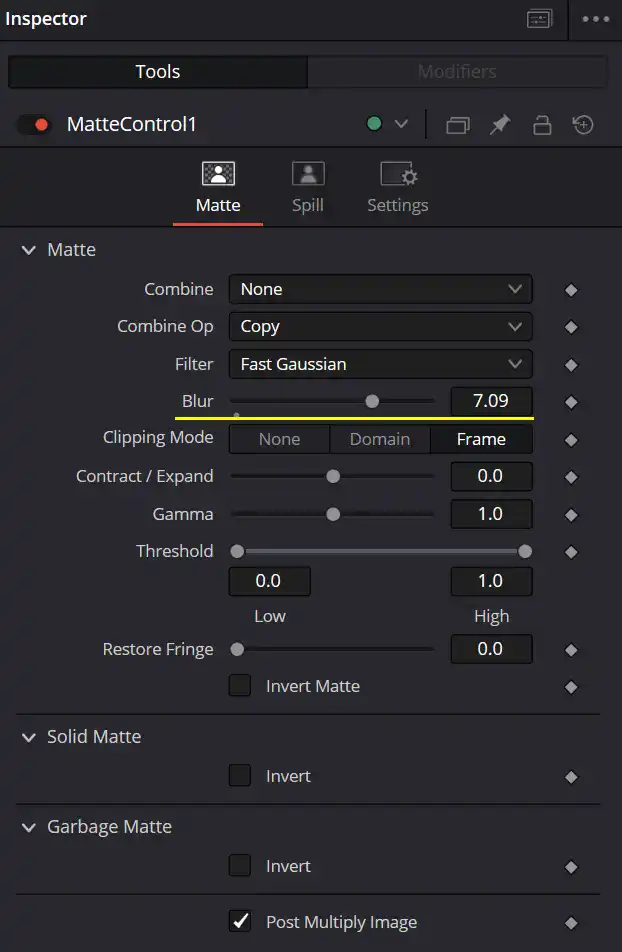
Task: Click the Gamma value field
Action: point(491,514)
